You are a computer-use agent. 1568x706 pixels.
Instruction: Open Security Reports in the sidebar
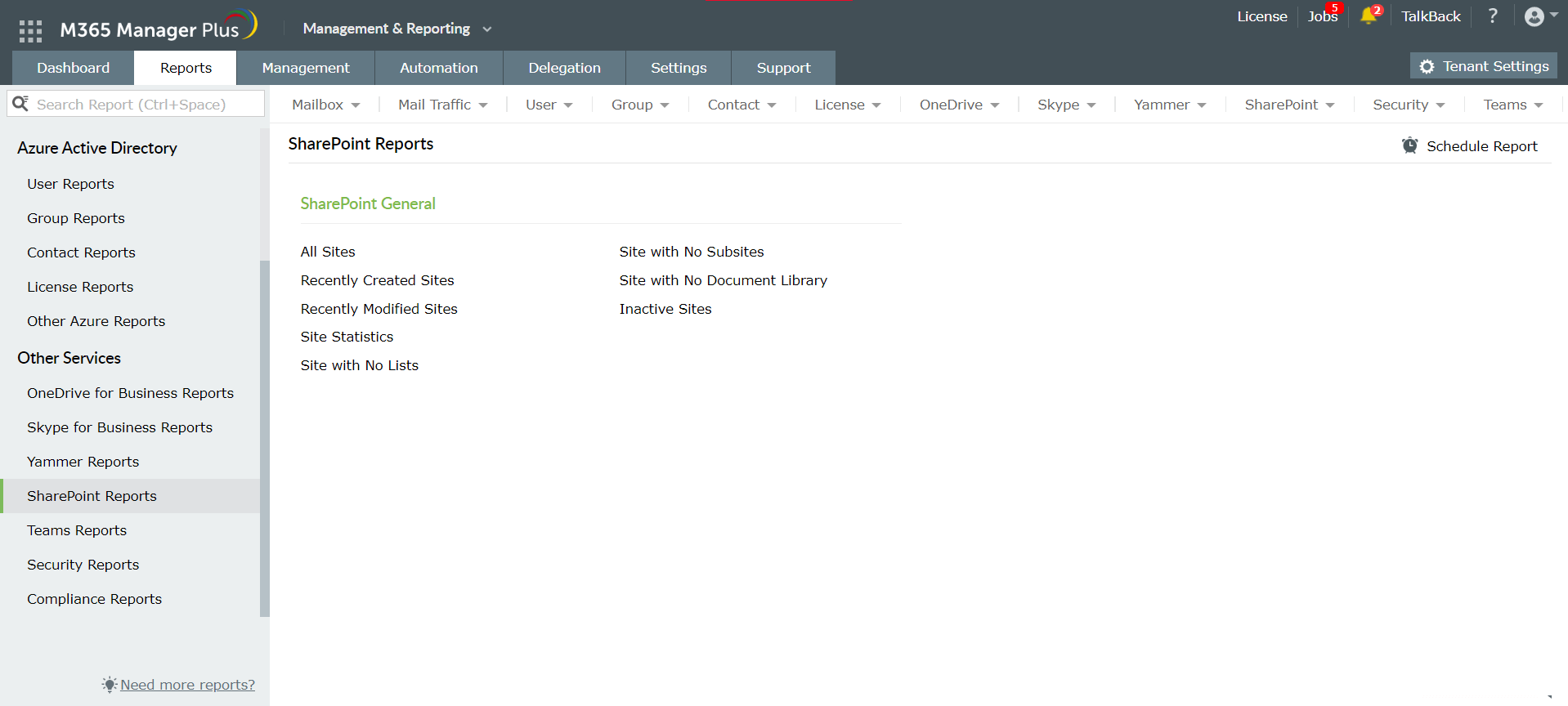click(83, 565)
